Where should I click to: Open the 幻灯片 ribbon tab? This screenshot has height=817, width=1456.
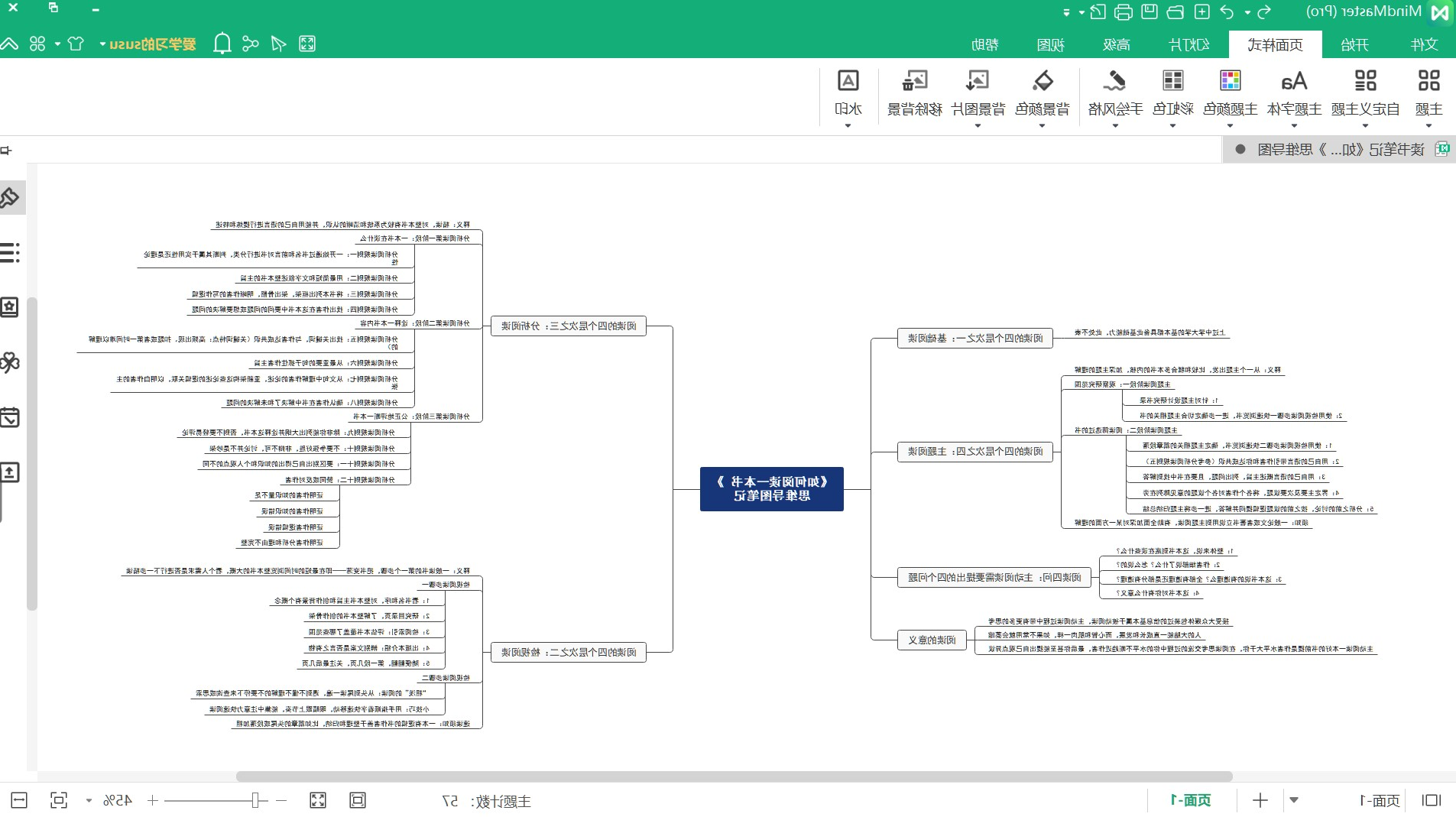[1189, 44]
